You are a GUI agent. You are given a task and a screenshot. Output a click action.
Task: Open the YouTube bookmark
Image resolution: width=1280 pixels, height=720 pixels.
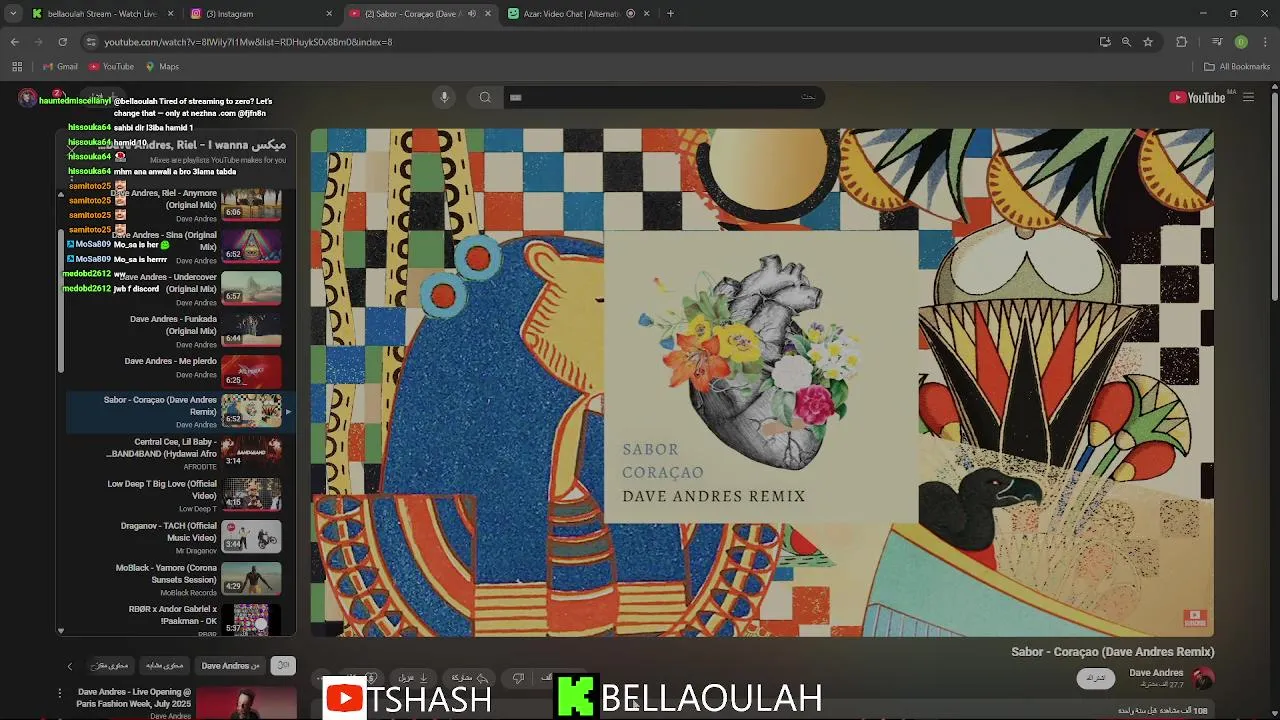pos(111,67)
